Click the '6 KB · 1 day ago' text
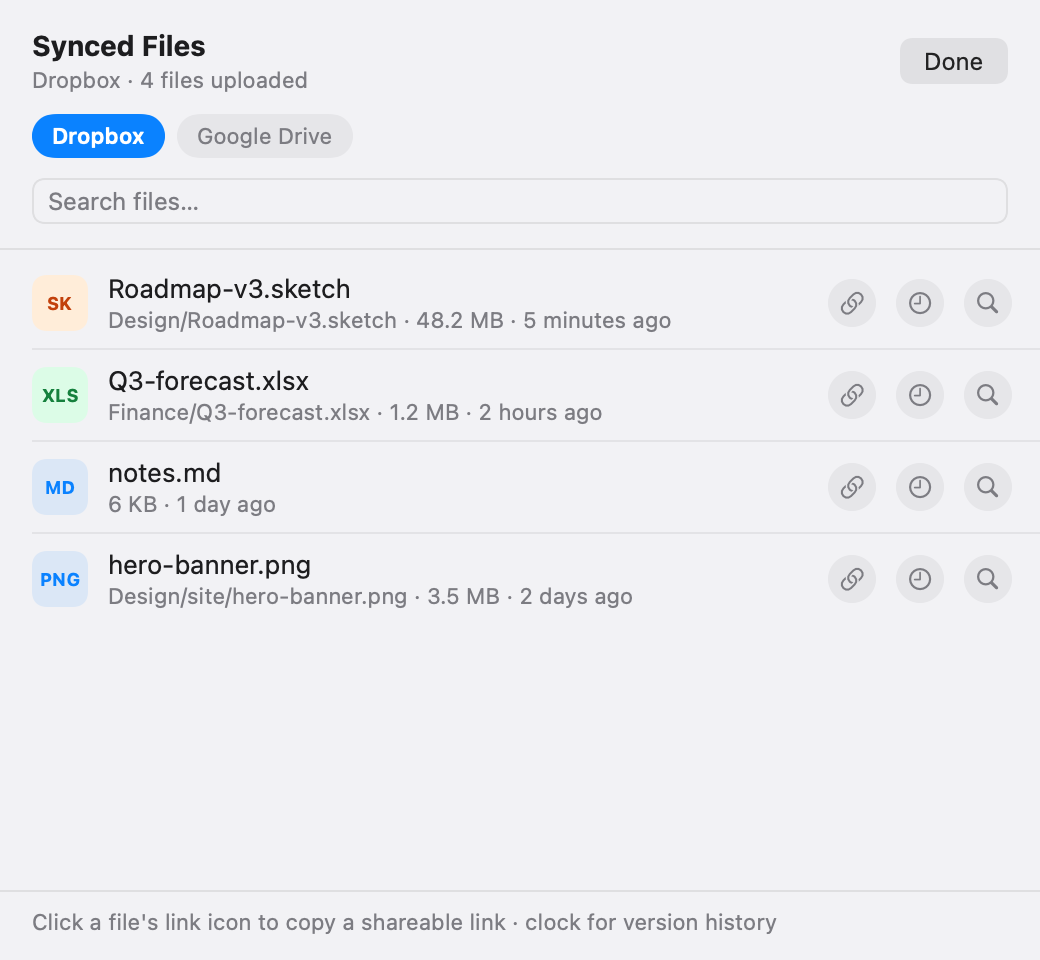 [192, 504]
